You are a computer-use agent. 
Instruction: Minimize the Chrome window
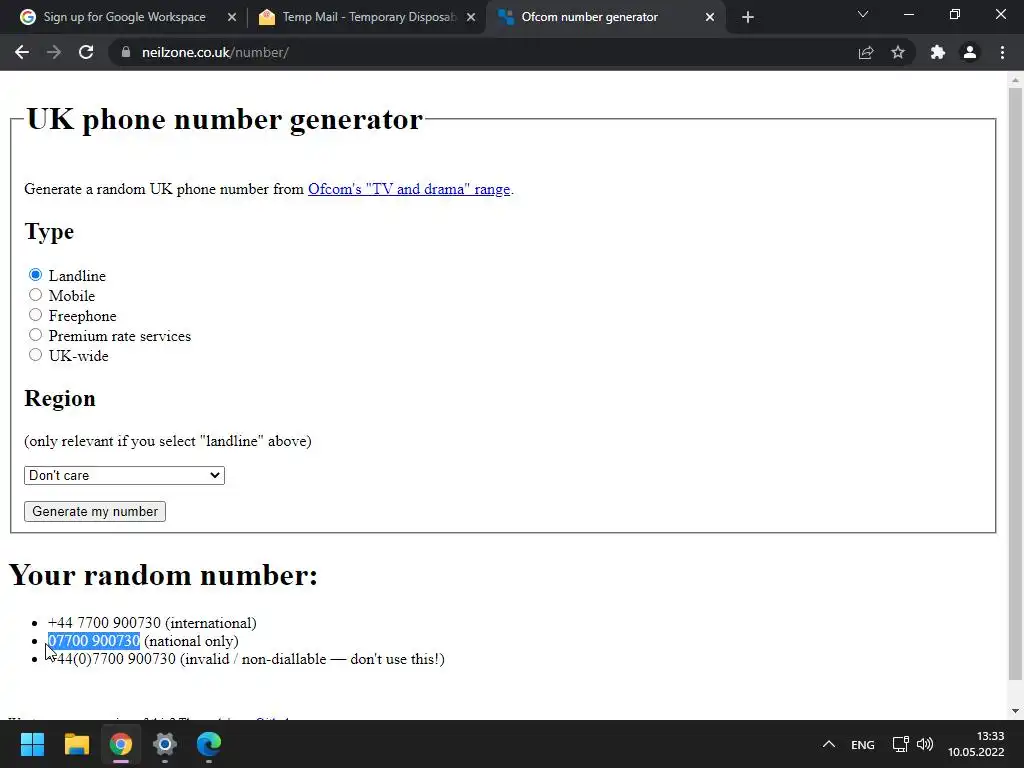click(908, 14)
